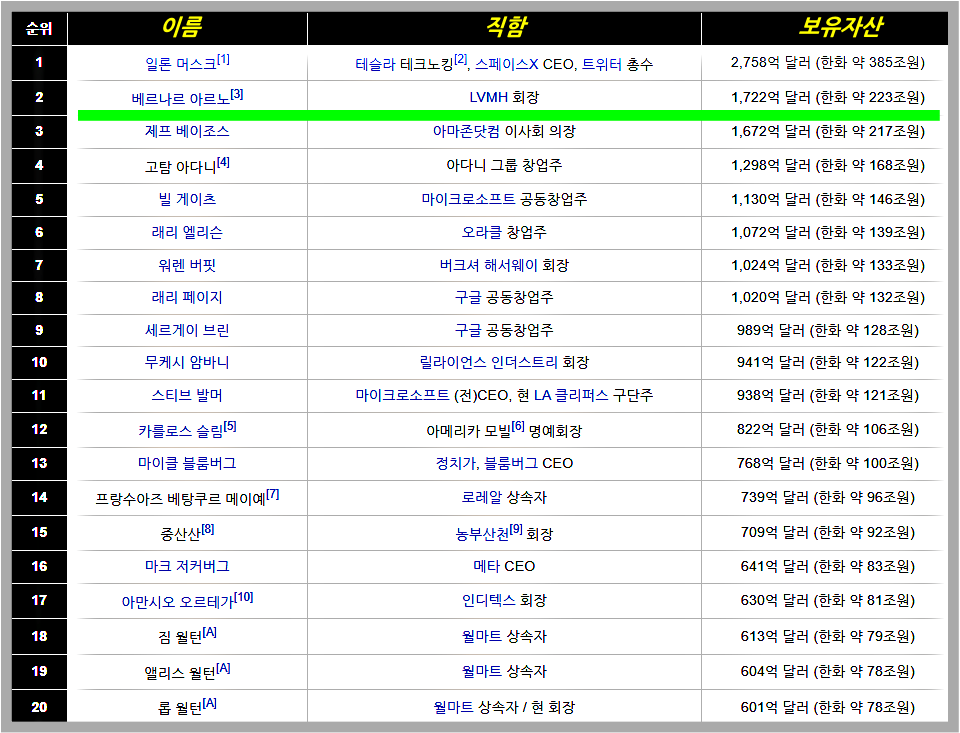Open the 릴라이언스 인더스트리 link
Screen dimensions: 960x733
489,362
